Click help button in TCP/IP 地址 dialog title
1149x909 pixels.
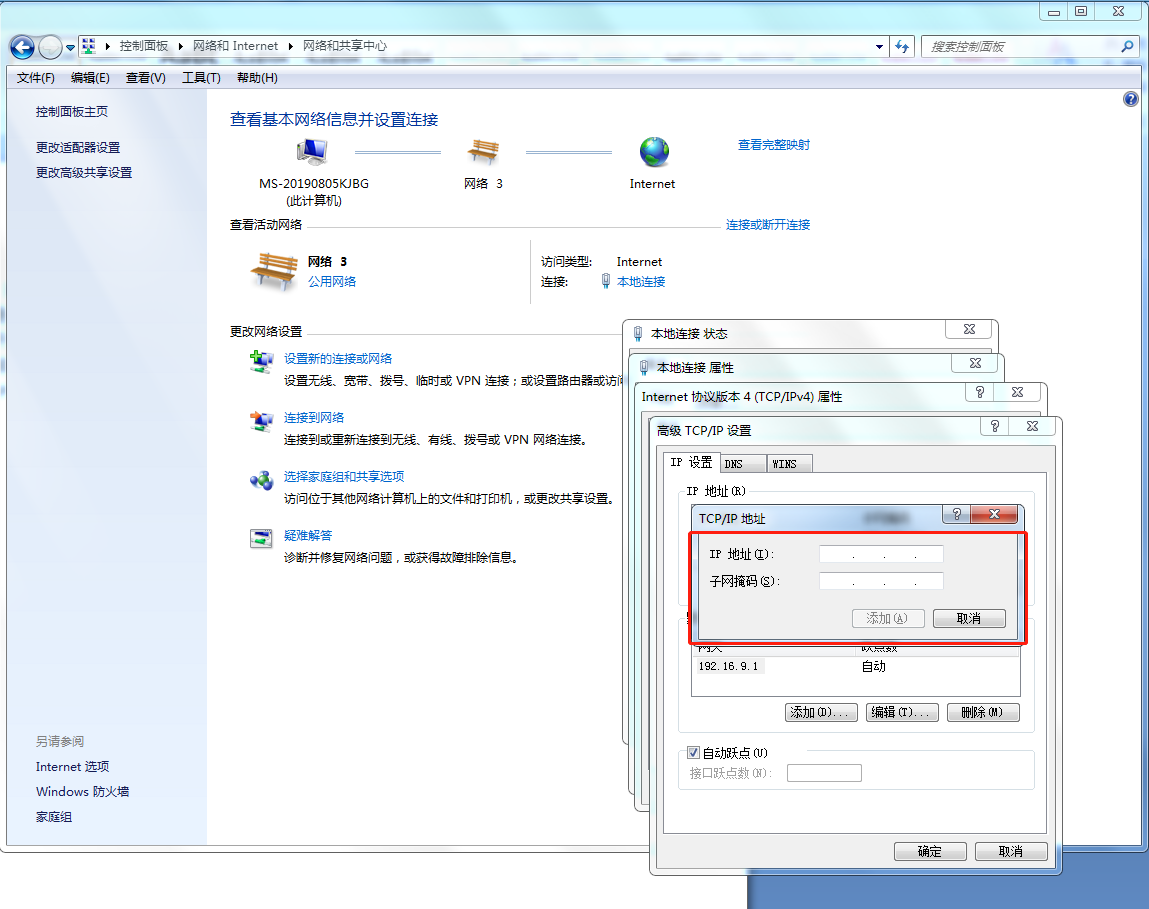957,515
